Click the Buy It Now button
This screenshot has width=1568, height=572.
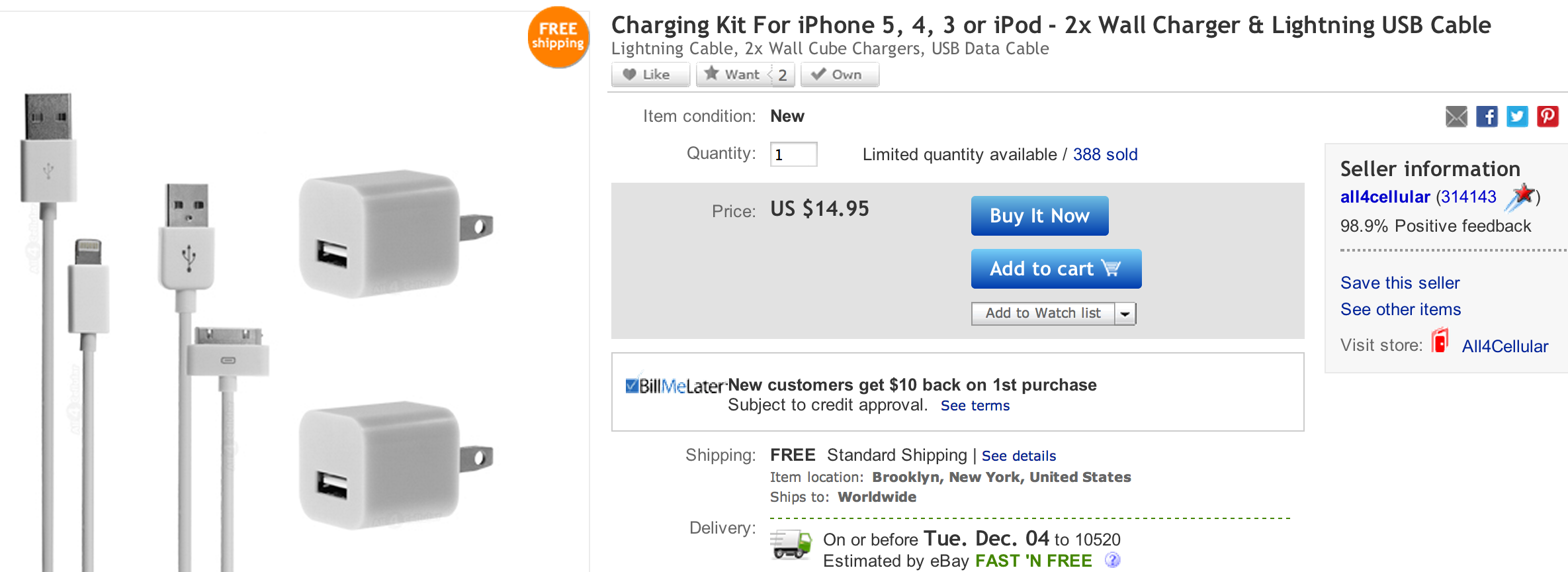tap(1039, 216)
